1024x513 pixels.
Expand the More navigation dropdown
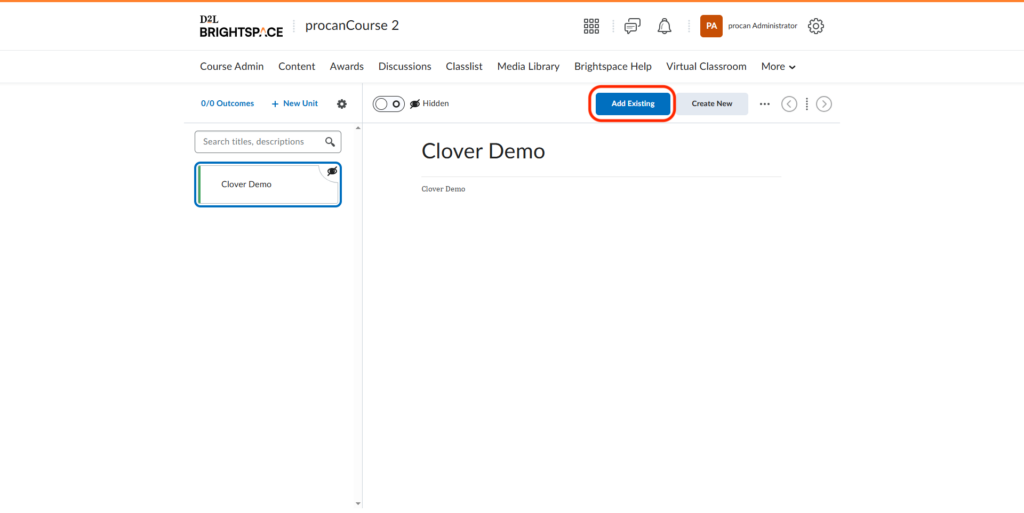(x=778, y=67)
